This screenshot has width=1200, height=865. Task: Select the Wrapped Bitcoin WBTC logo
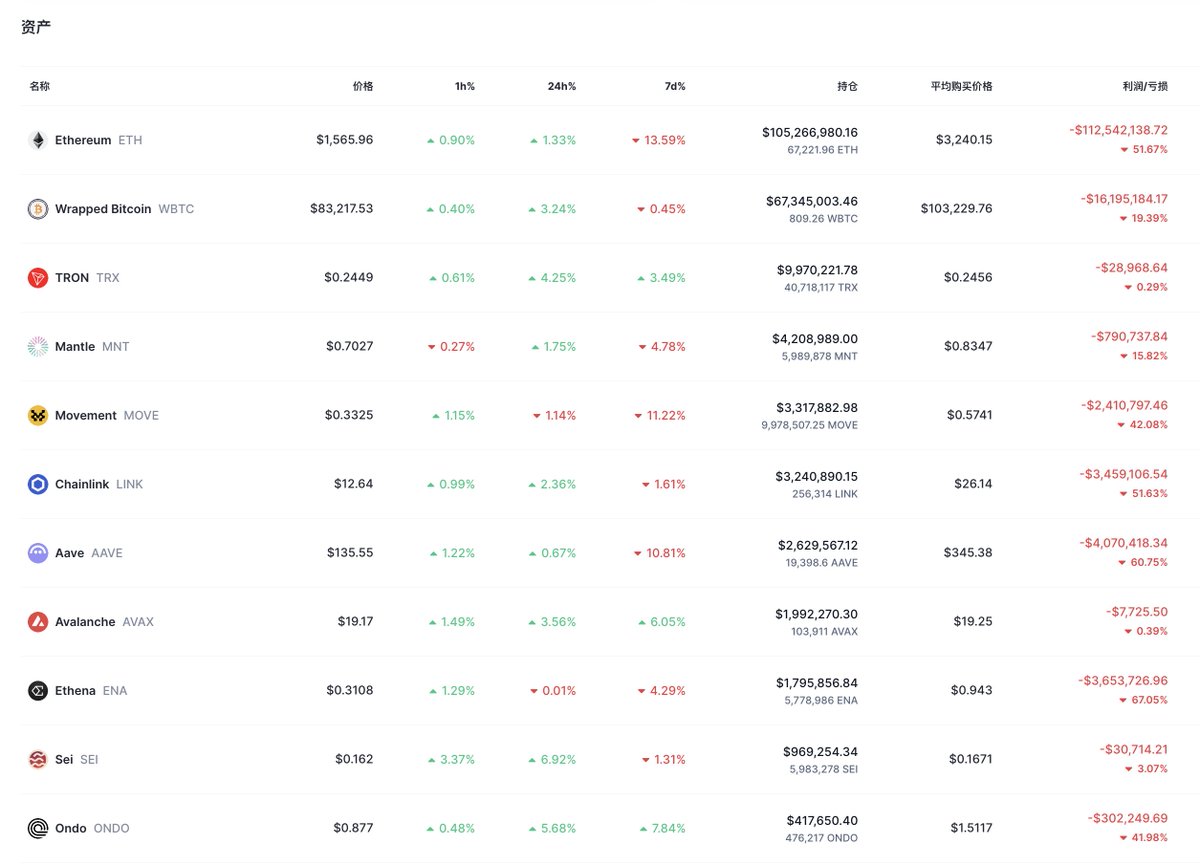point(37,209)
